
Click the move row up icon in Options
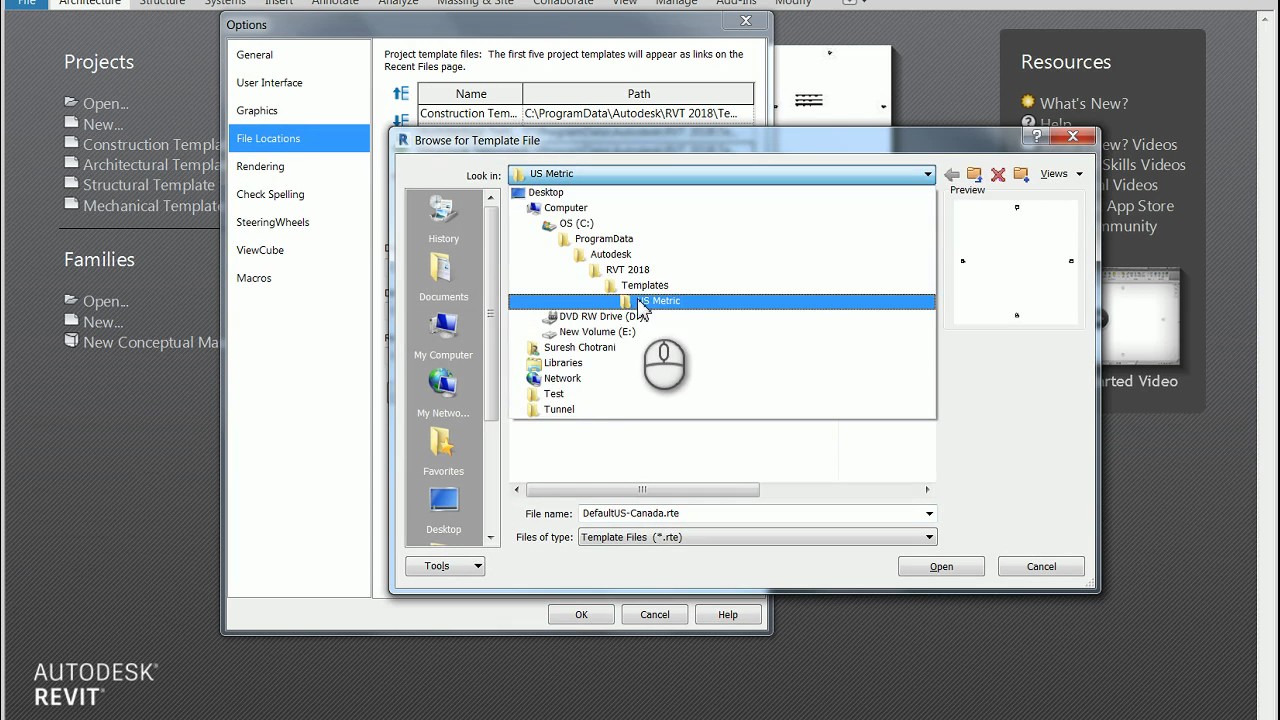pos(401,93)
